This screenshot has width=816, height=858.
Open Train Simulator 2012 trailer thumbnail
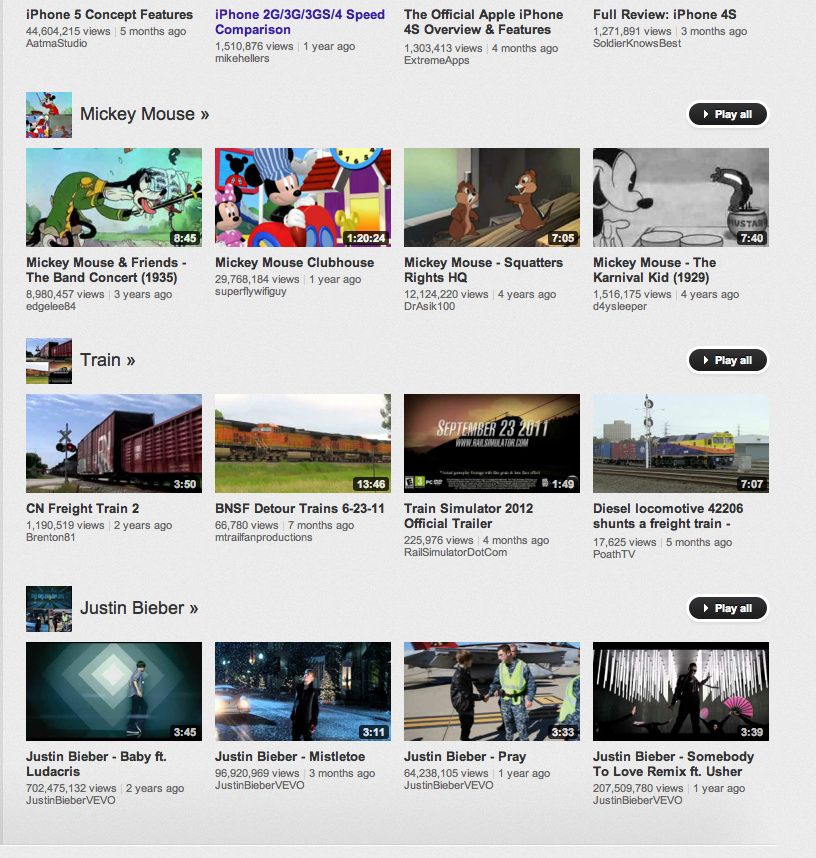pos(492,443)
